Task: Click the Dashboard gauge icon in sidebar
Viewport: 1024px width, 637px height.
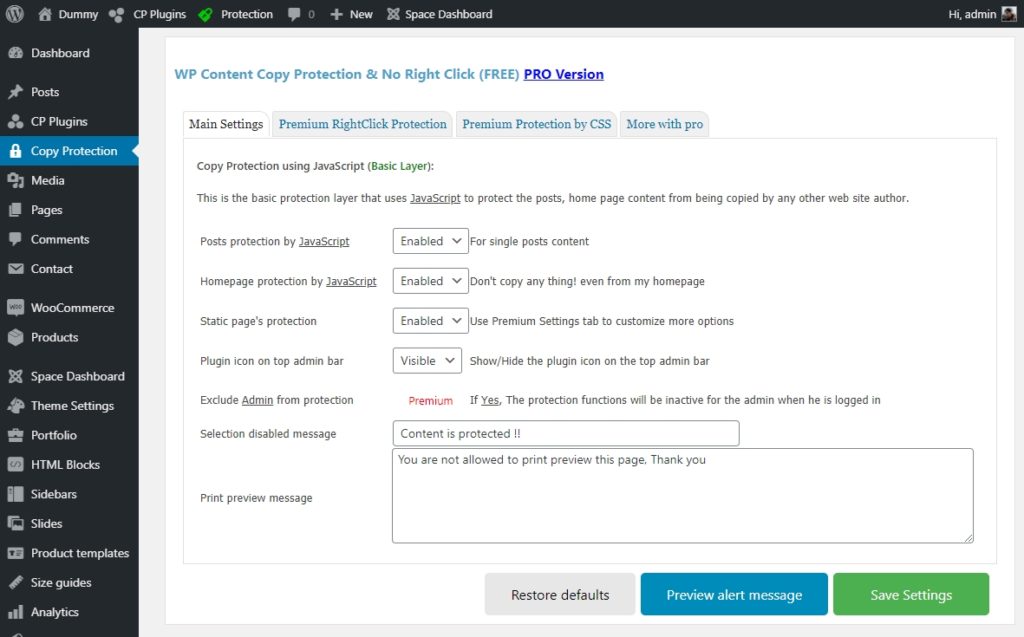Action: coord(16,53)
